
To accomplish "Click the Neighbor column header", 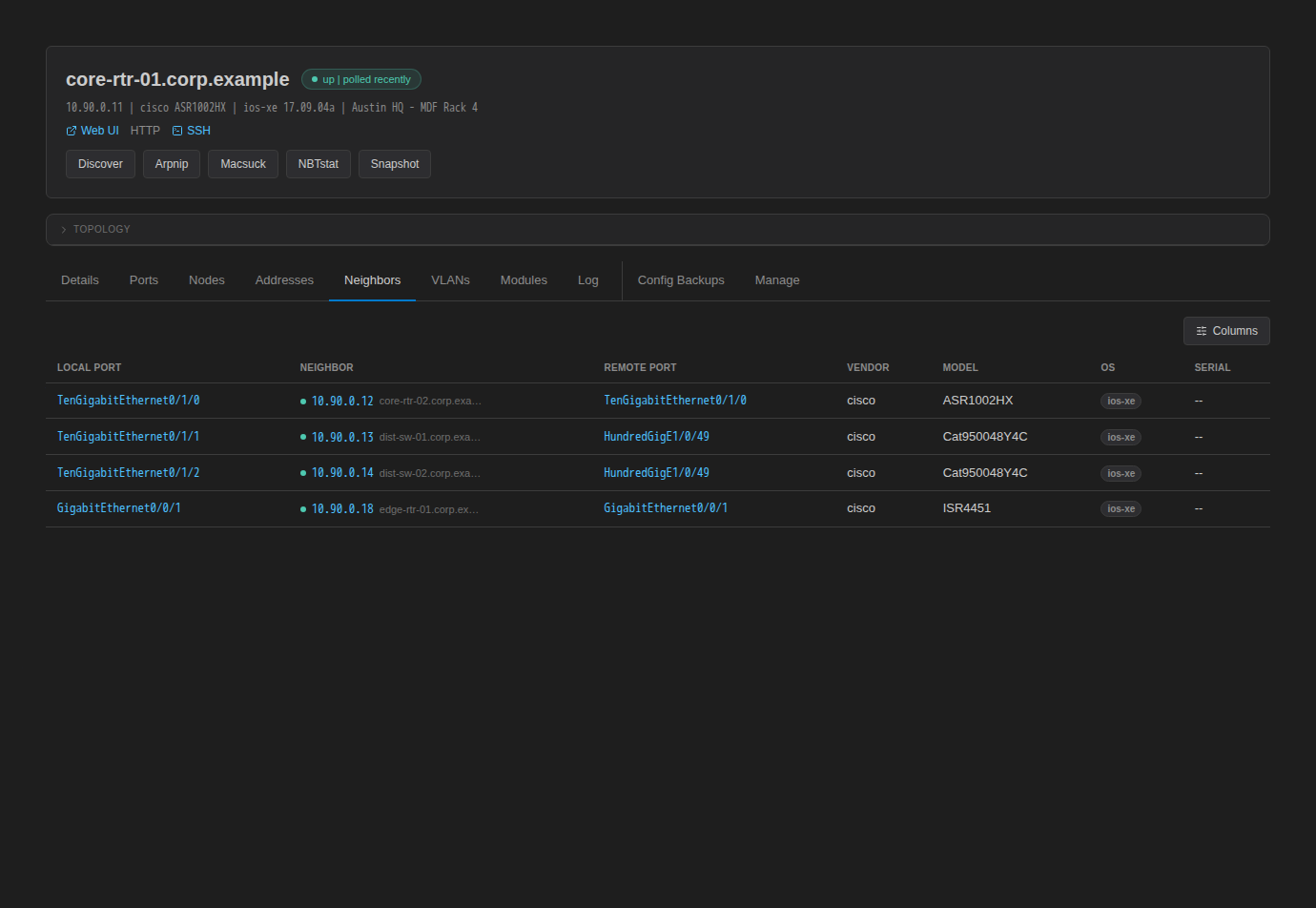I will coord(326,367).
